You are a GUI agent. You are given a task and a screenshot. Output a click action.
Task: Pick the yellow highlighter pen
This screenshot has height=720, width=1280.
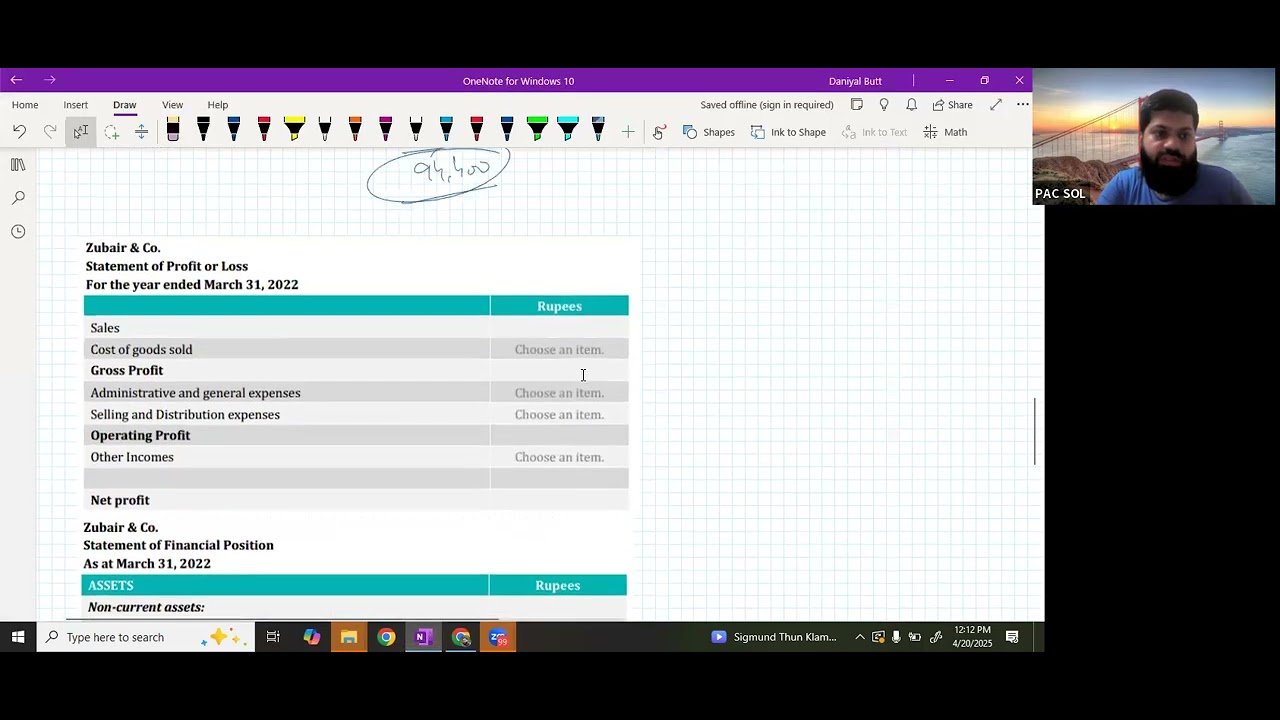294,130
